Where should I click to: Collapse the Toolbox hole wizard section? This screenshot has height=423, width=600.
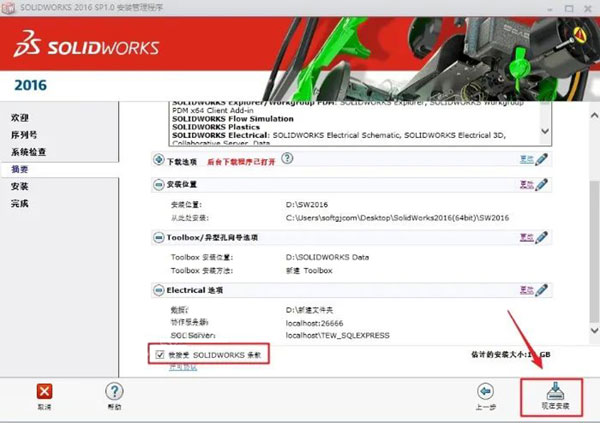(x=158, y=238)
